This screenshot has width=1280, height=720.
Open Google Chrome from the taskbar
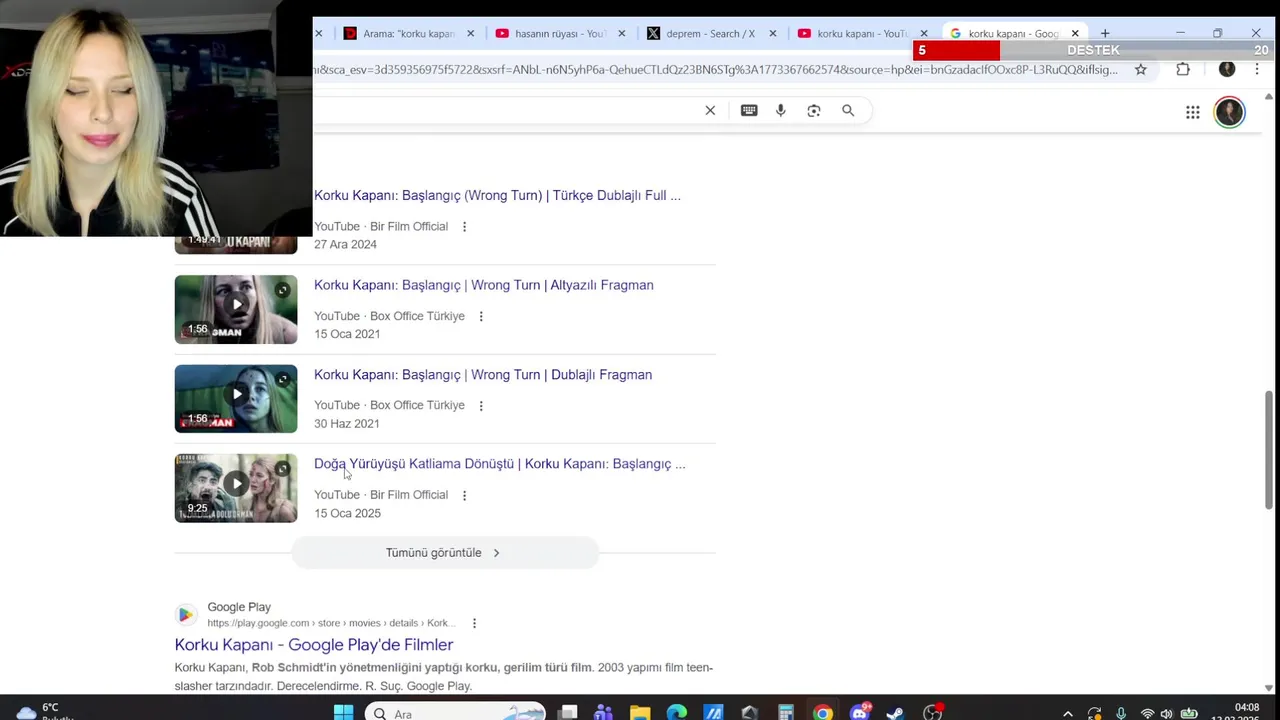coord(822,712)
